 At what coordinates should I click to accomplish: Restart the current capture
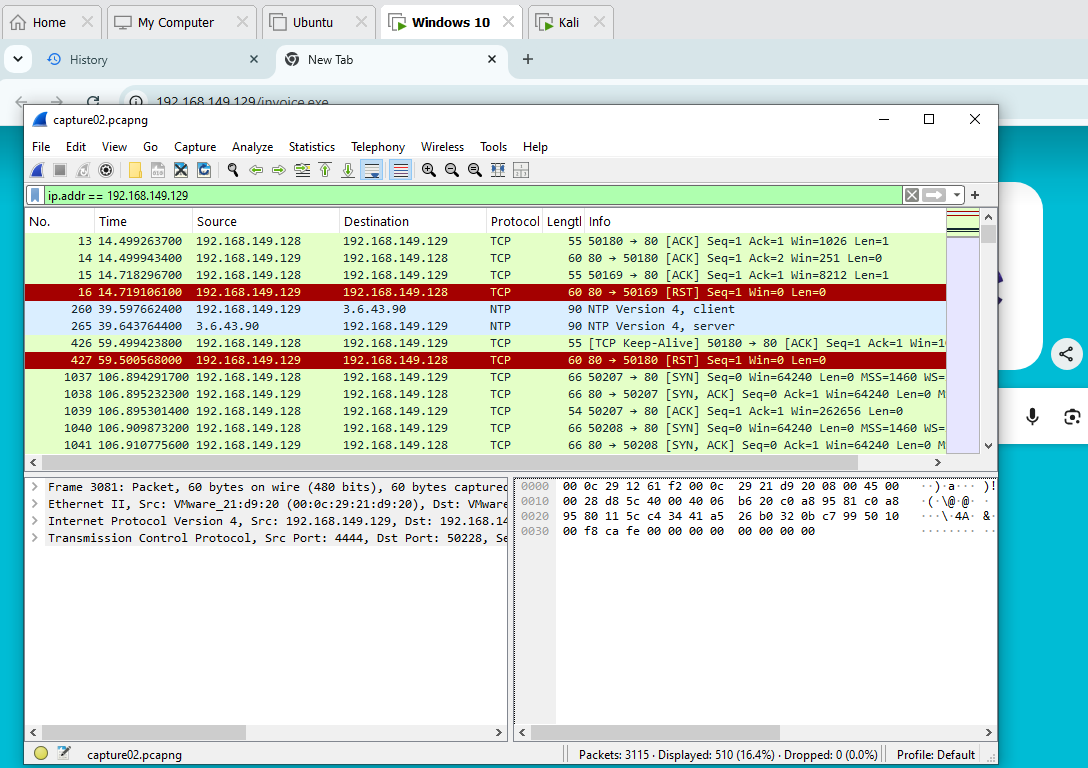[x=83, y=170]
